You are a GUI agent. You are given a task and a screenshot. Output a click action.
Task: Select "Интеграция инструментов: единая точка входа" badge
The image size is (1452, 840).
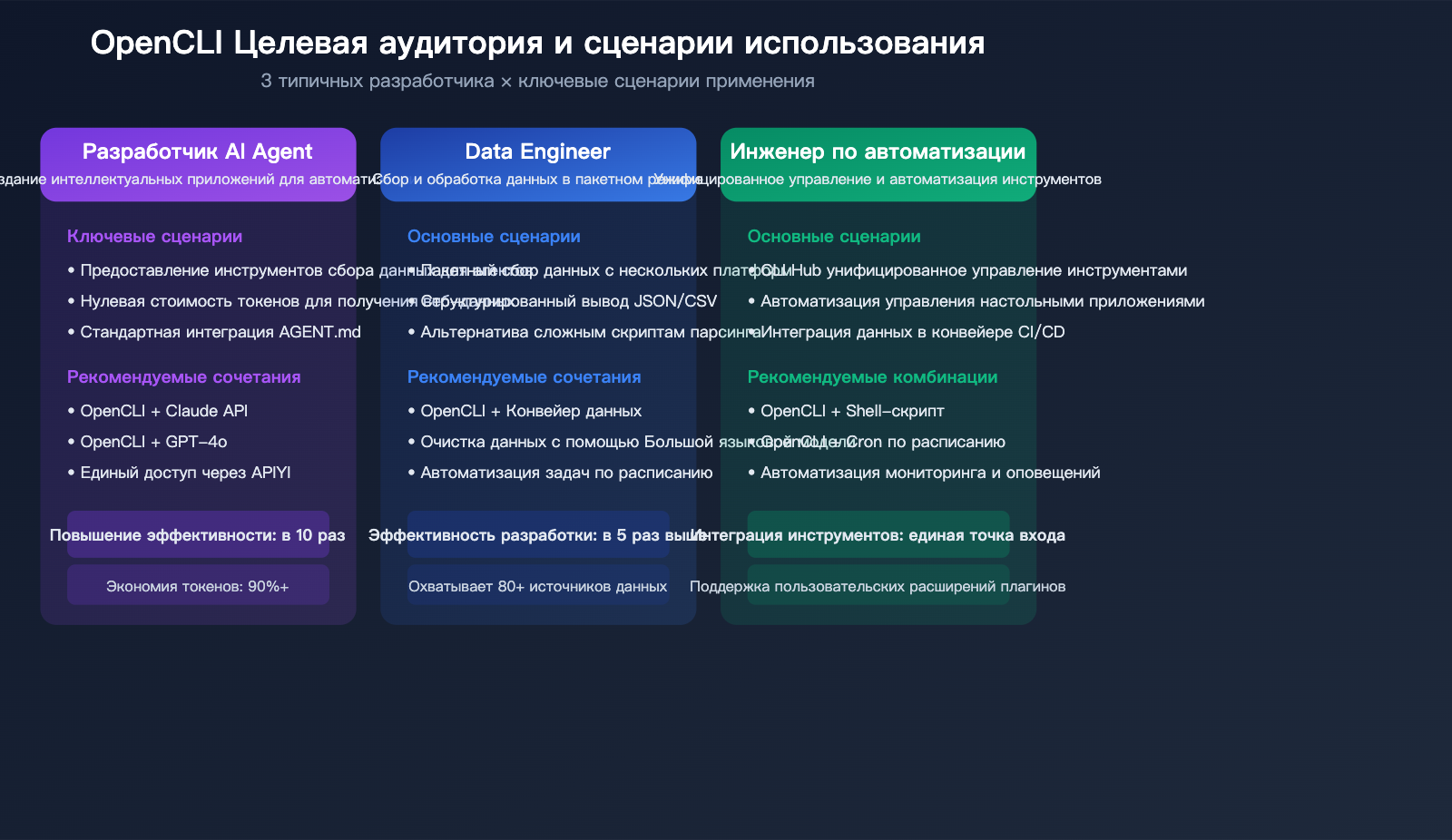[878, 535]
